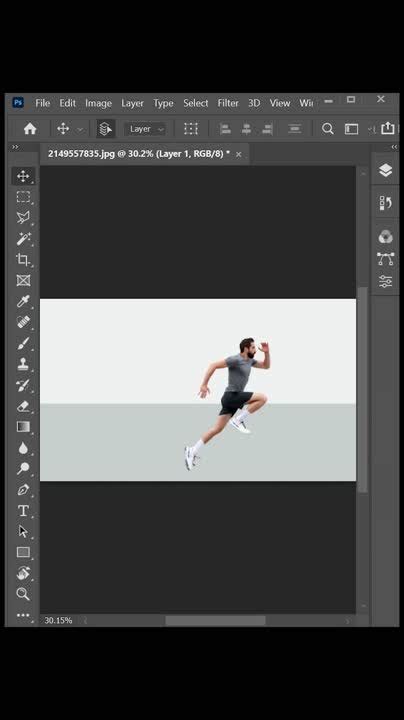Select the Polygonal Lasso tool
This screenshot has width=404, height=720.
[23, 218]
